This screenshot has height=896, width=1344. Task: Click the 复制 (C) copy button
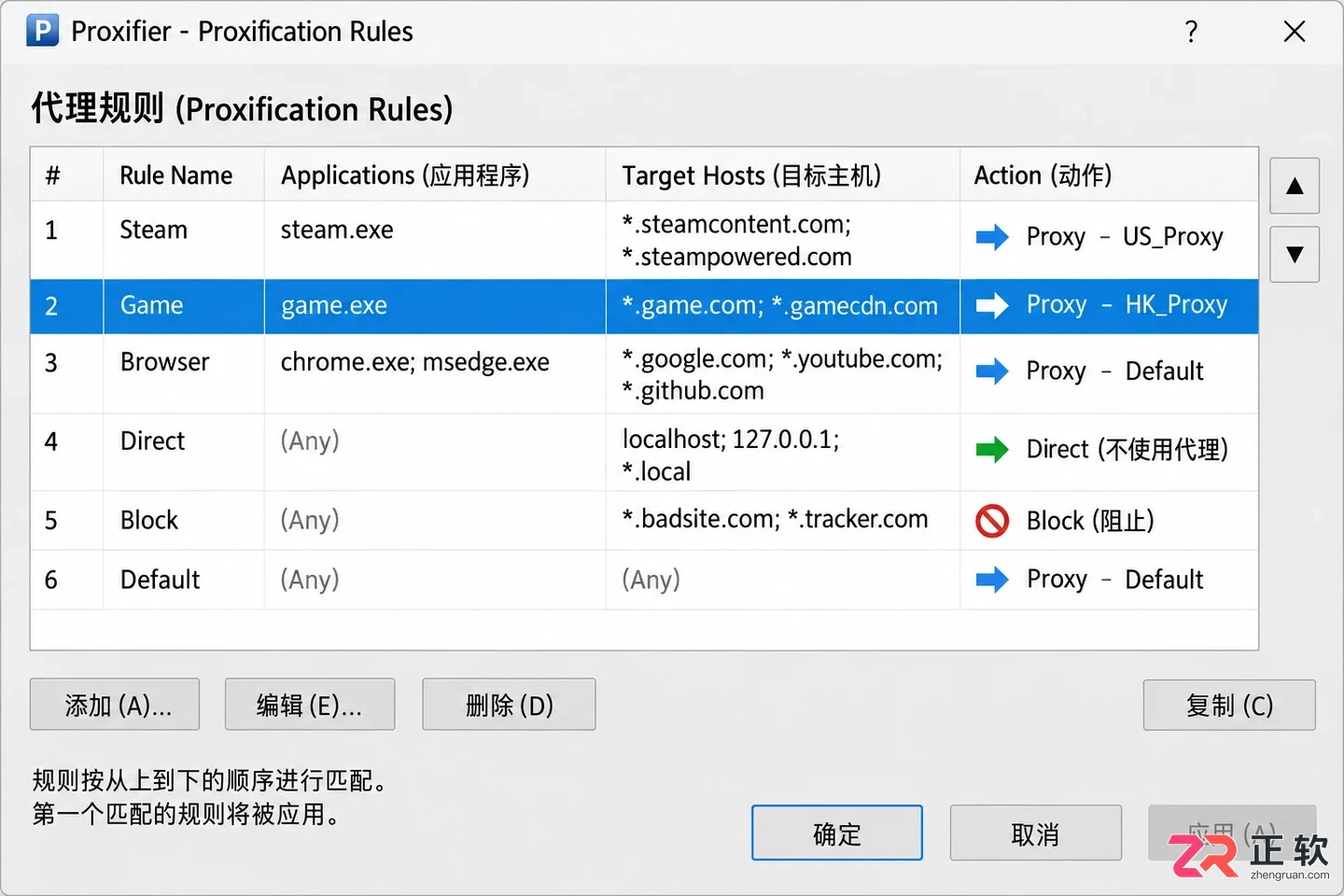point(1229,705)
